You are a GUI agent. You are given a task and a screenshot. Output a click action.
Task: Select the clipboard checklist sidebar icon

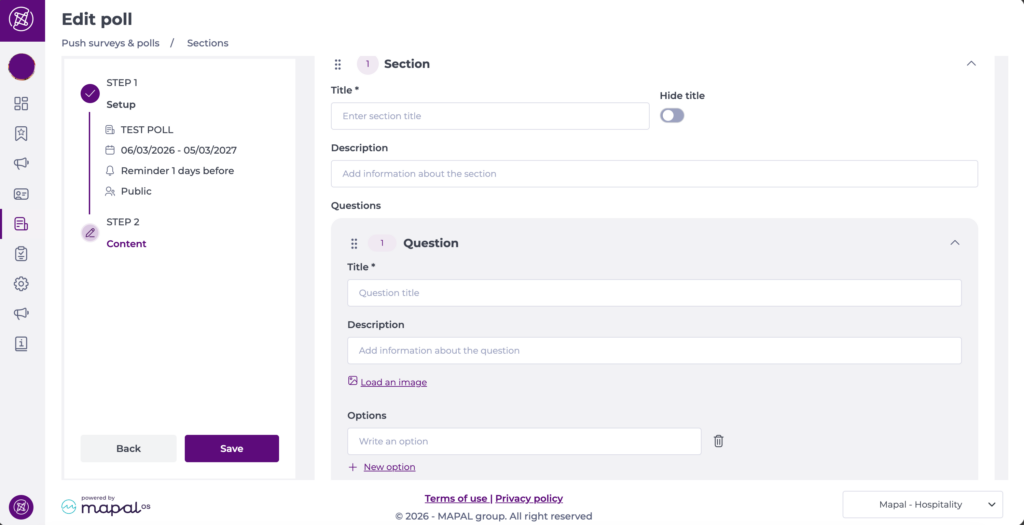point(21,254)
